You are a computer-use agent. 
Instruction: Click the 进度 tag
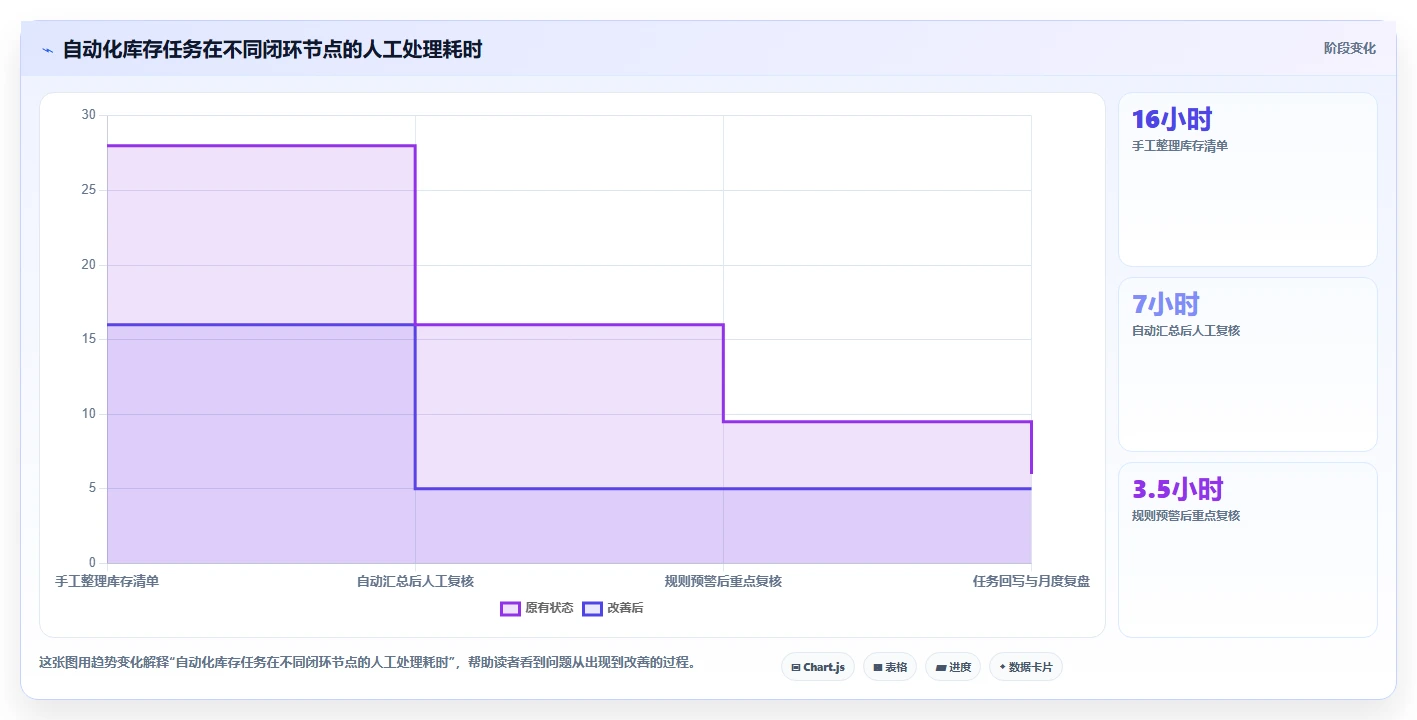pos(953,667)
